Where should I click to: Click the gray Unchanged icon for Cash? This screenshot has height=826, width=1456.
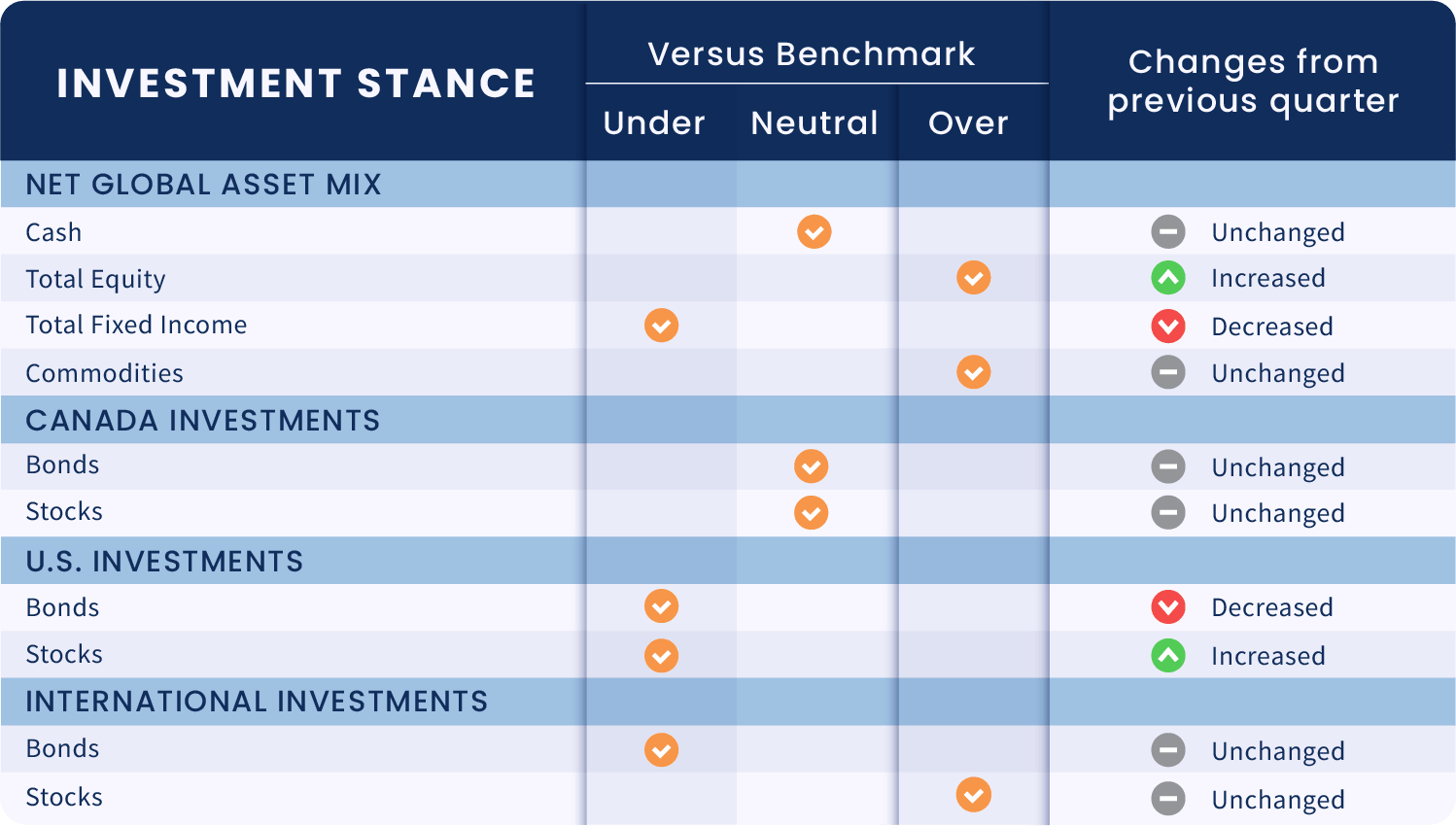1168,232
